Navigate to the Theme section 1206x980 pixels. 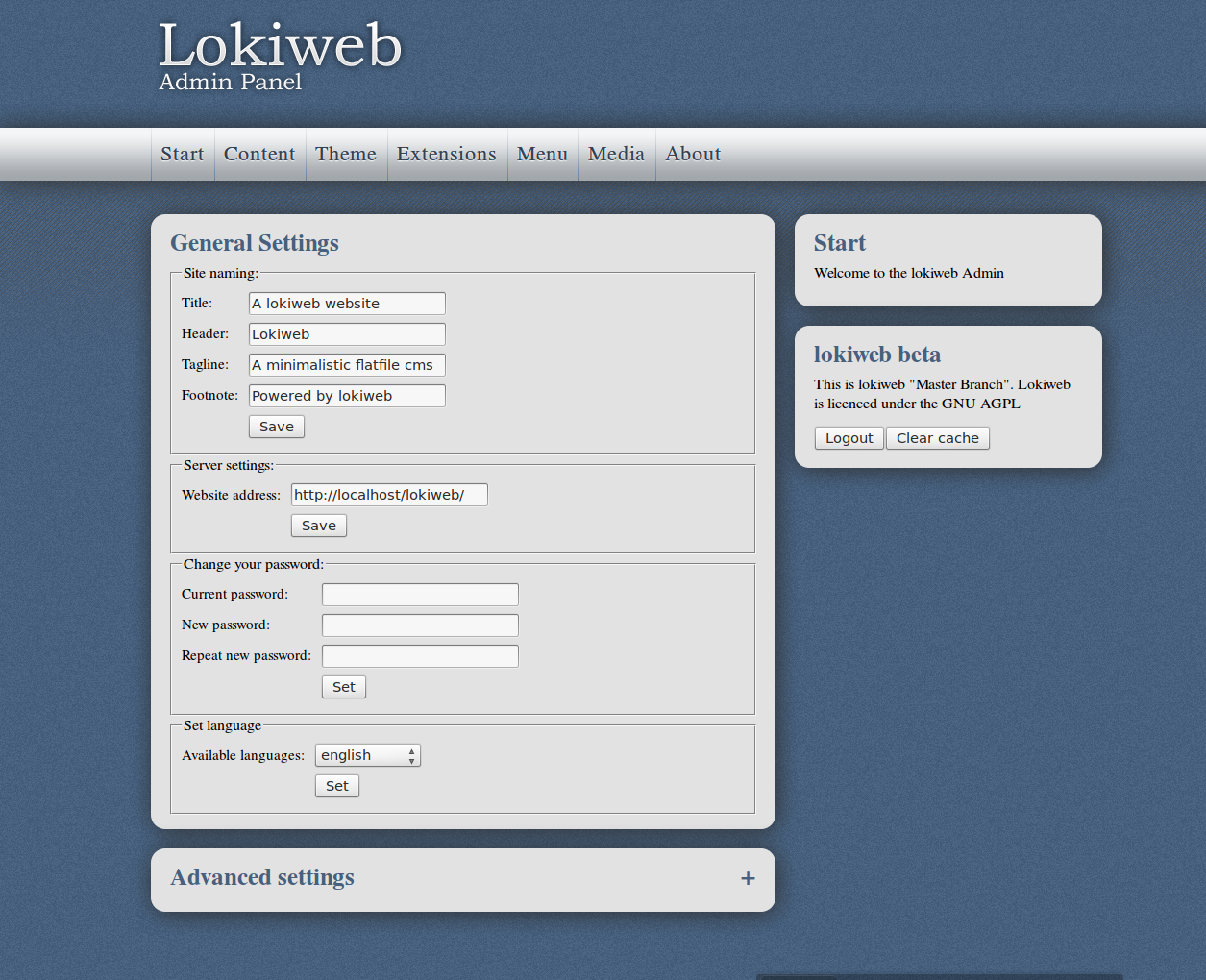click(x=346, y=154)
